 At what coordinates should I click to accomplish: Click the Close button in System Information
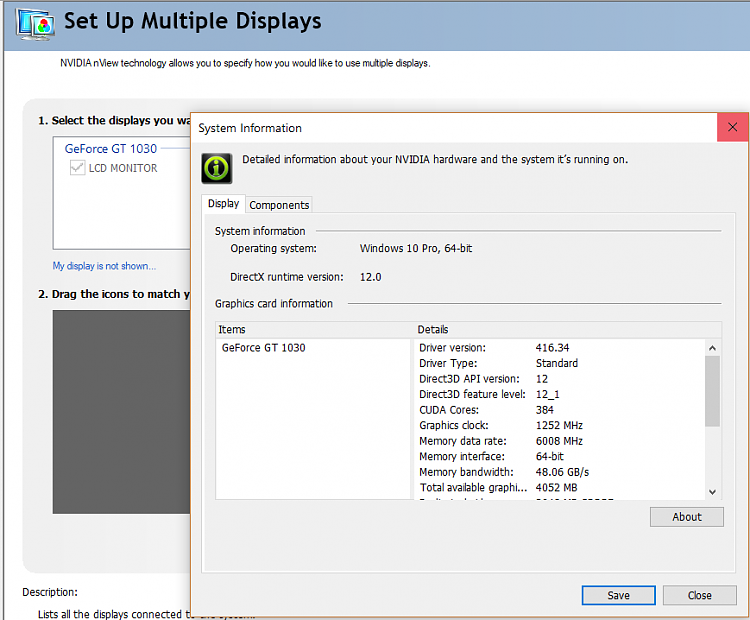coord(699,595)
